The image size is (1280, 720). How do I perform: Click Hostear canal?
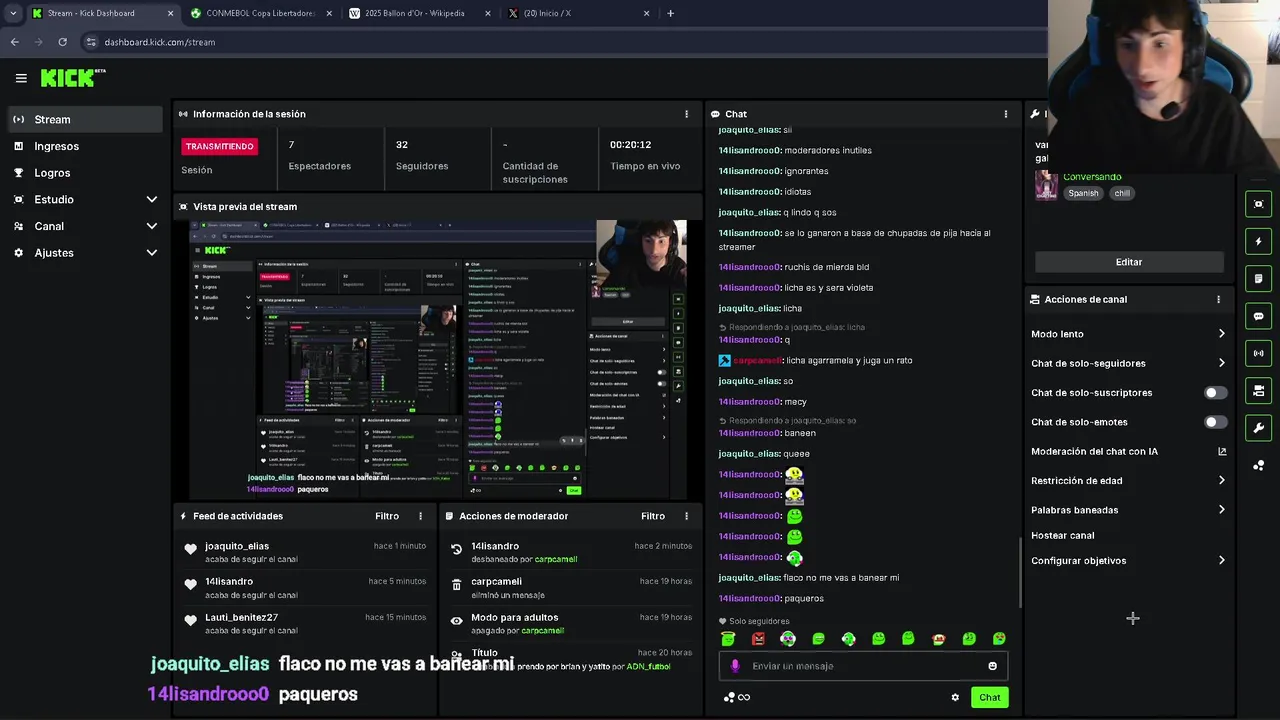pyautogui.click(x=1062, y=535)
